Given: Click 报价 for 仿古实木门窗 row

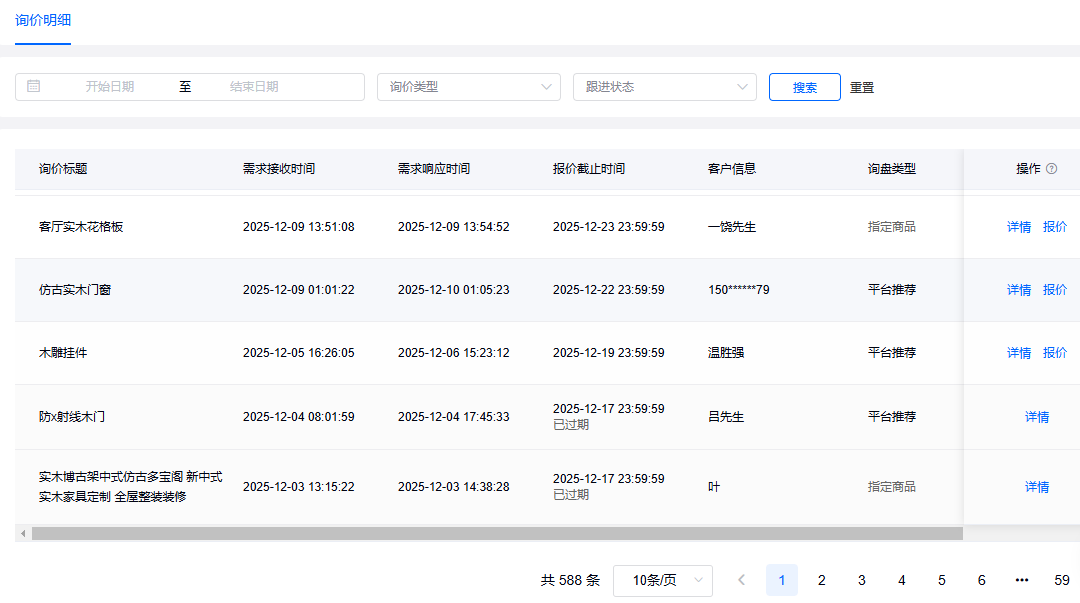Looking at the screenshot, I should click(1054, 290).
